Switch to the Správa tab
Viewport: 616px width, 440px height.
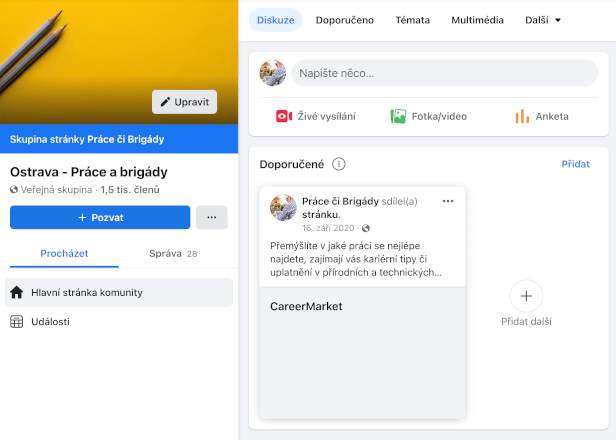173,254
